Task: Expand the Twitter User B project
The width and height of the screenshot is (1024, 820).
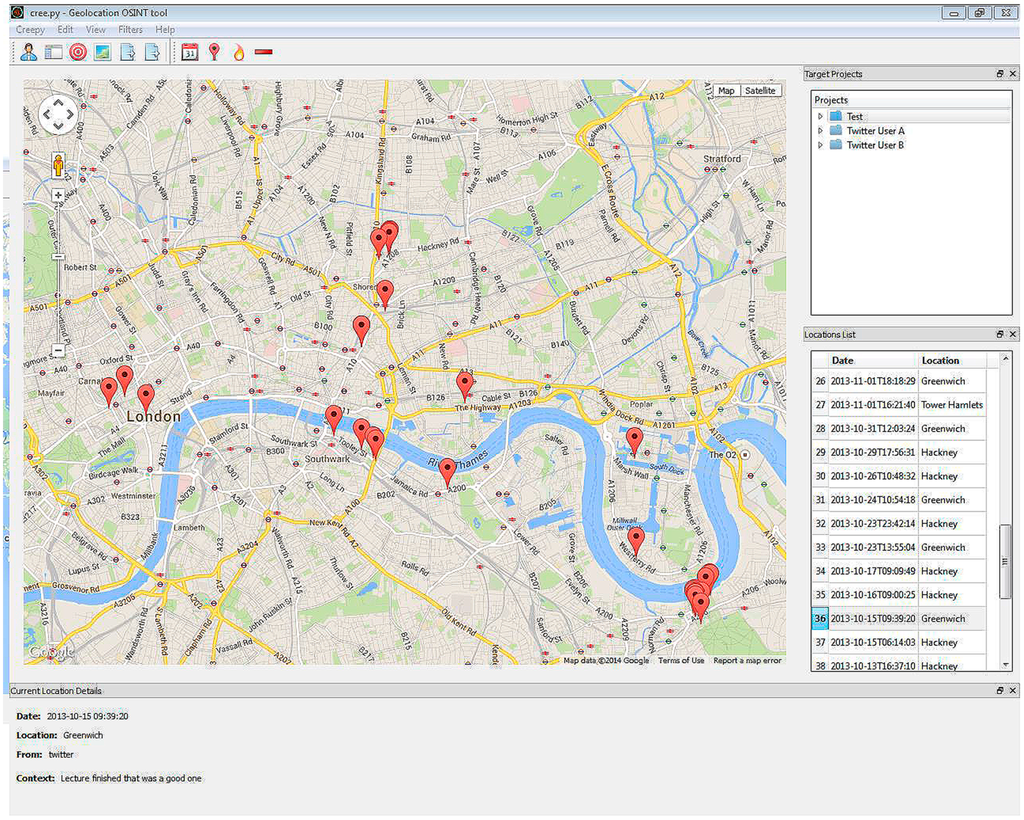Action: click(820, 145)
